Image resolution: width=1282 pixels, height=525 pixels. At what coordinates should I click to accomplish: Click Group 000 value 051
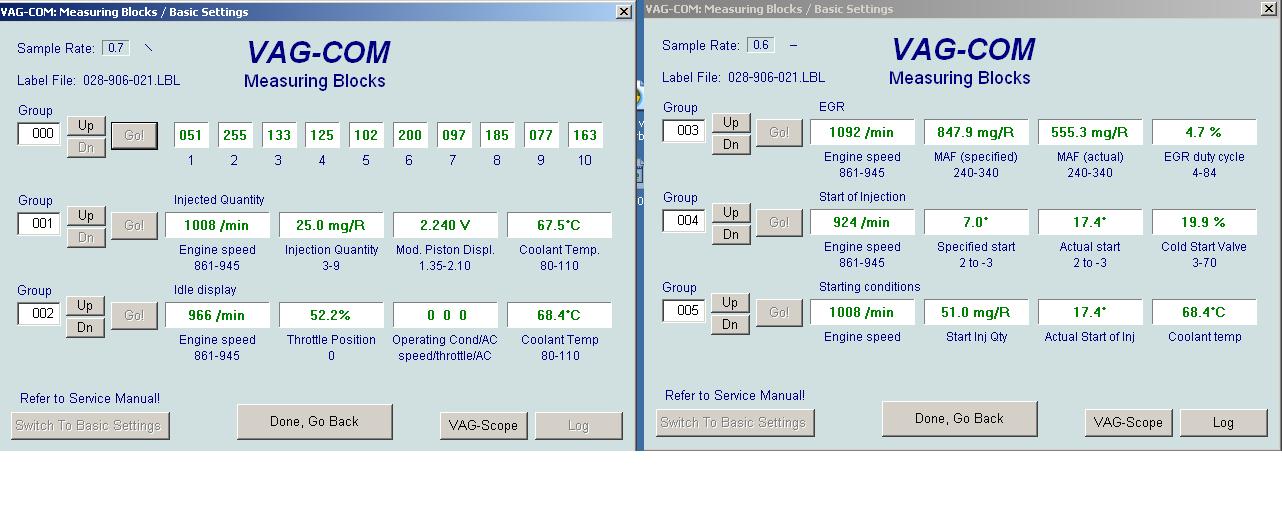click(x=191, y=135)
